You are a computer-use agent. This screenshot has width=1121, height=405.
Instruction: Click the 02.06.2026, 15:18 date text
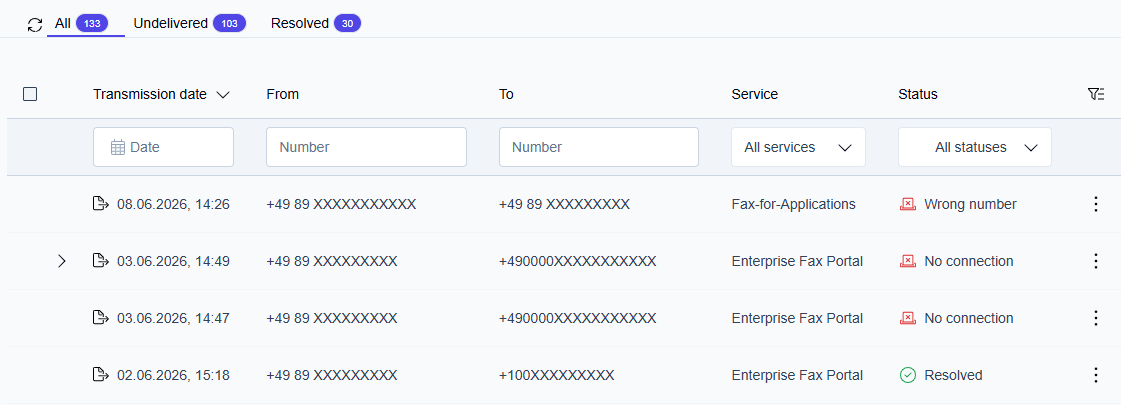click(x=174, y=375)
